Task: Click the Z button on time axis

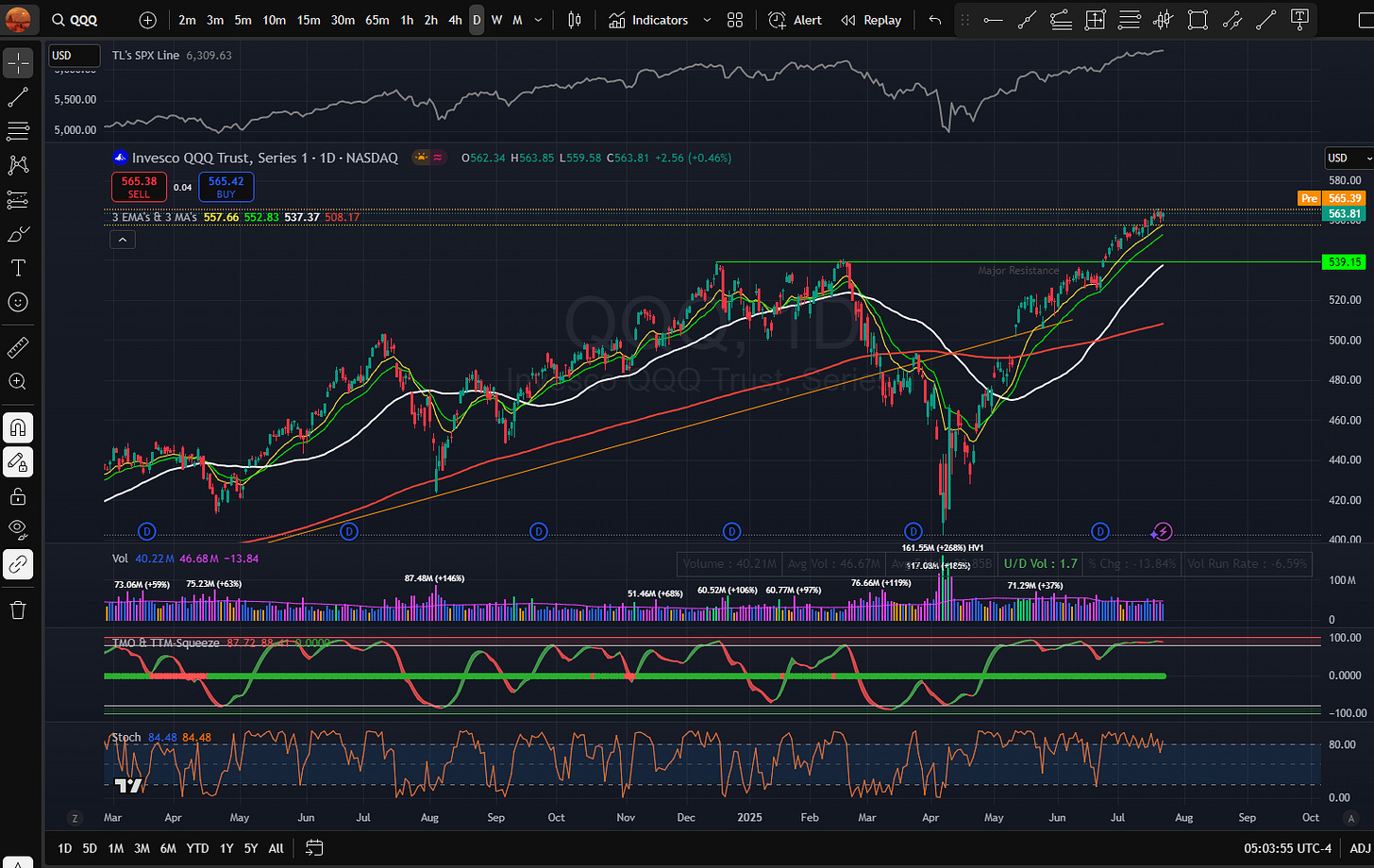Action: [74, 817]
